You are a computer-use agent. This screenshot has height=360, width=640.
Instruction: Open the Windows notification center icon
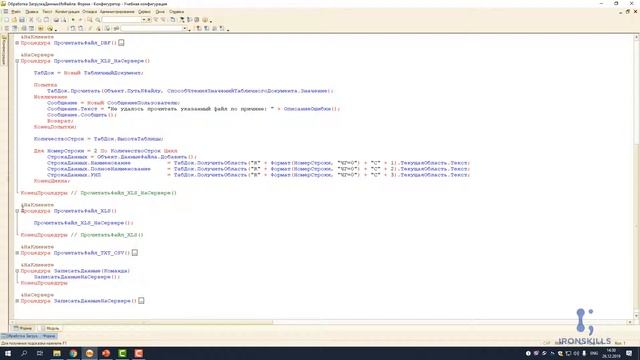coord(629,353)
